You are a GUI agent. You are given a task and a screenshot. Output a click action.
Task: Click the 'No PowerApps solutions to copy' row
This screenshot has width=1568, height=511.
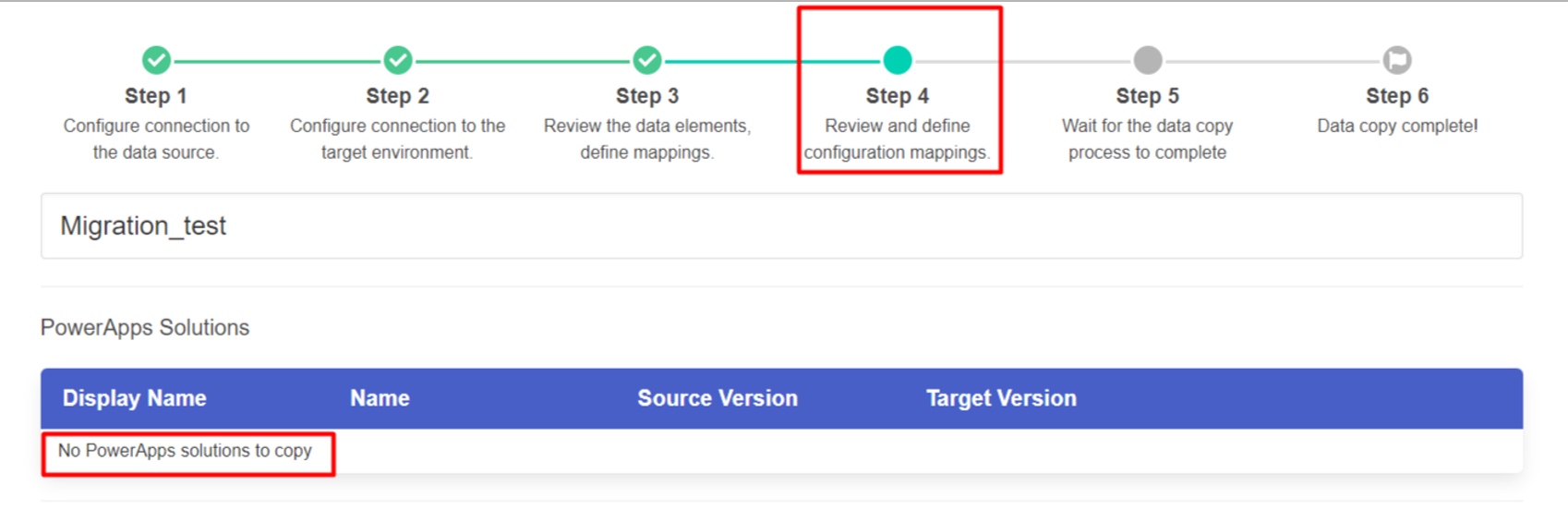tap(781, 451)
